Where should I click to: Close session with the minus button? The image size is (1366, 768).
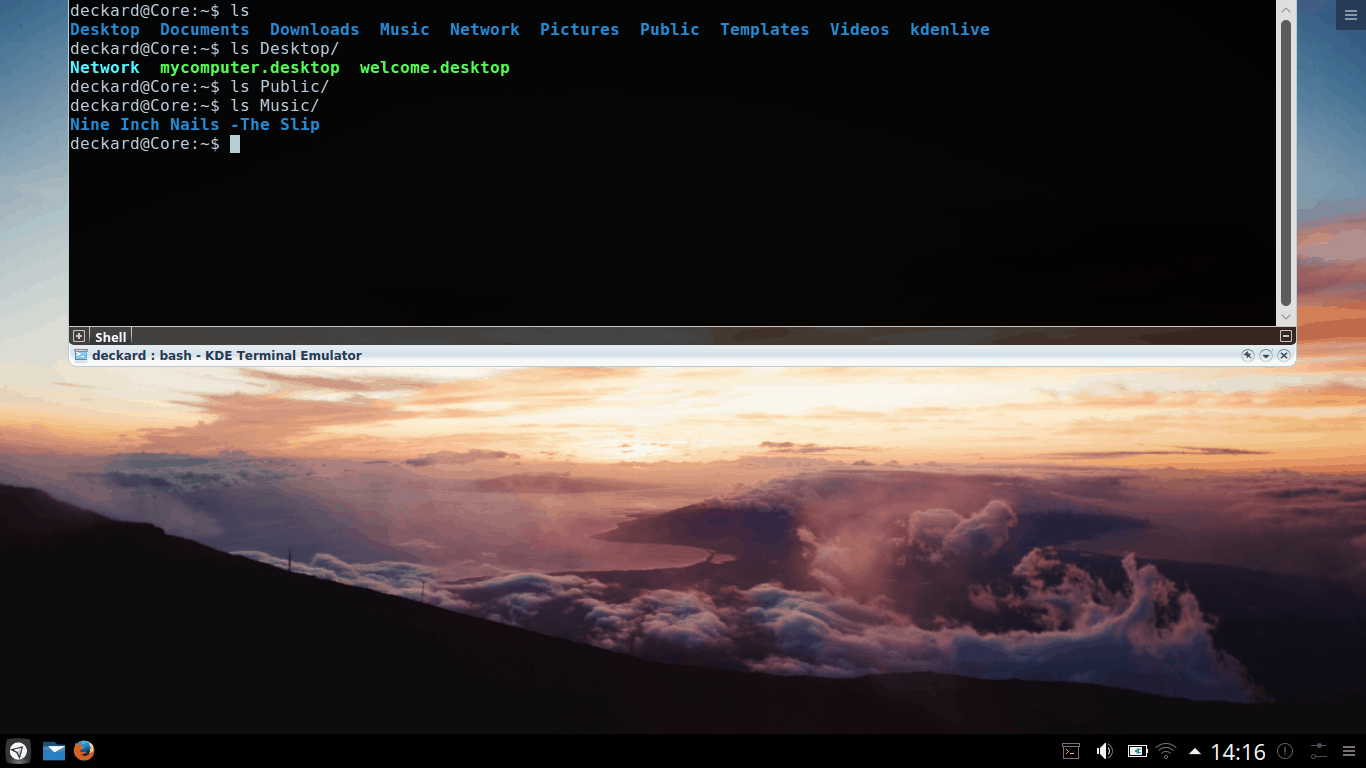(1286, 336)
